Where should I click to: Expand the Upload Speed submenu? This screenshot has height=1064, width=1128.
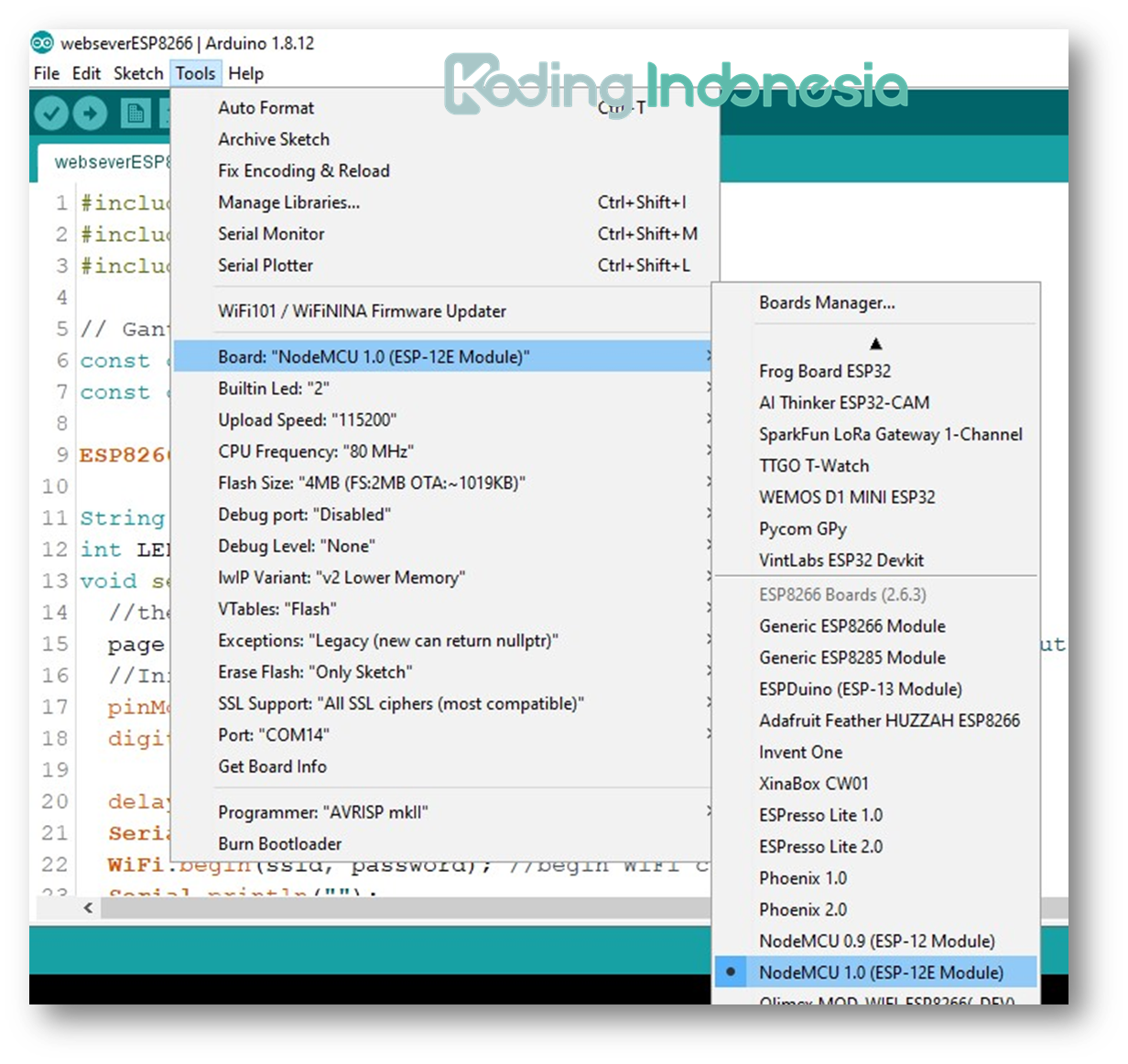[x=441, y=420]
